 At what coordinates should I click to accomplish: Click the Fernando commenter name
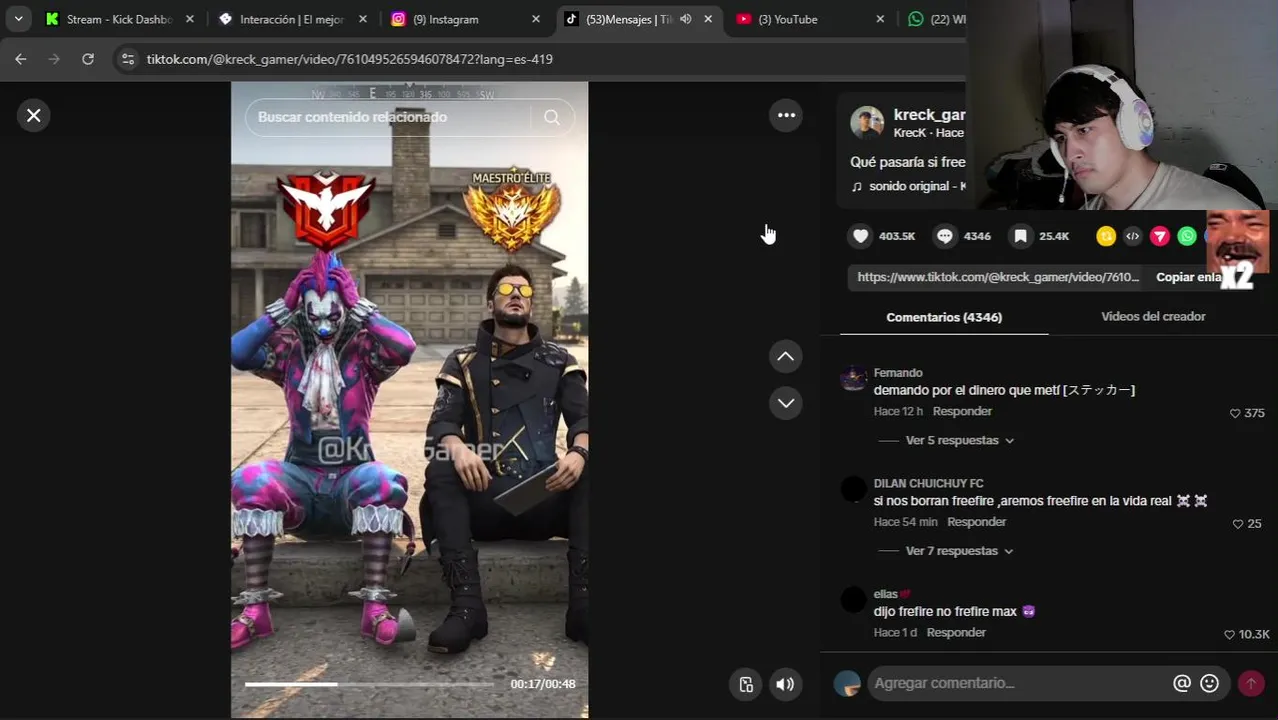point(898,373)
